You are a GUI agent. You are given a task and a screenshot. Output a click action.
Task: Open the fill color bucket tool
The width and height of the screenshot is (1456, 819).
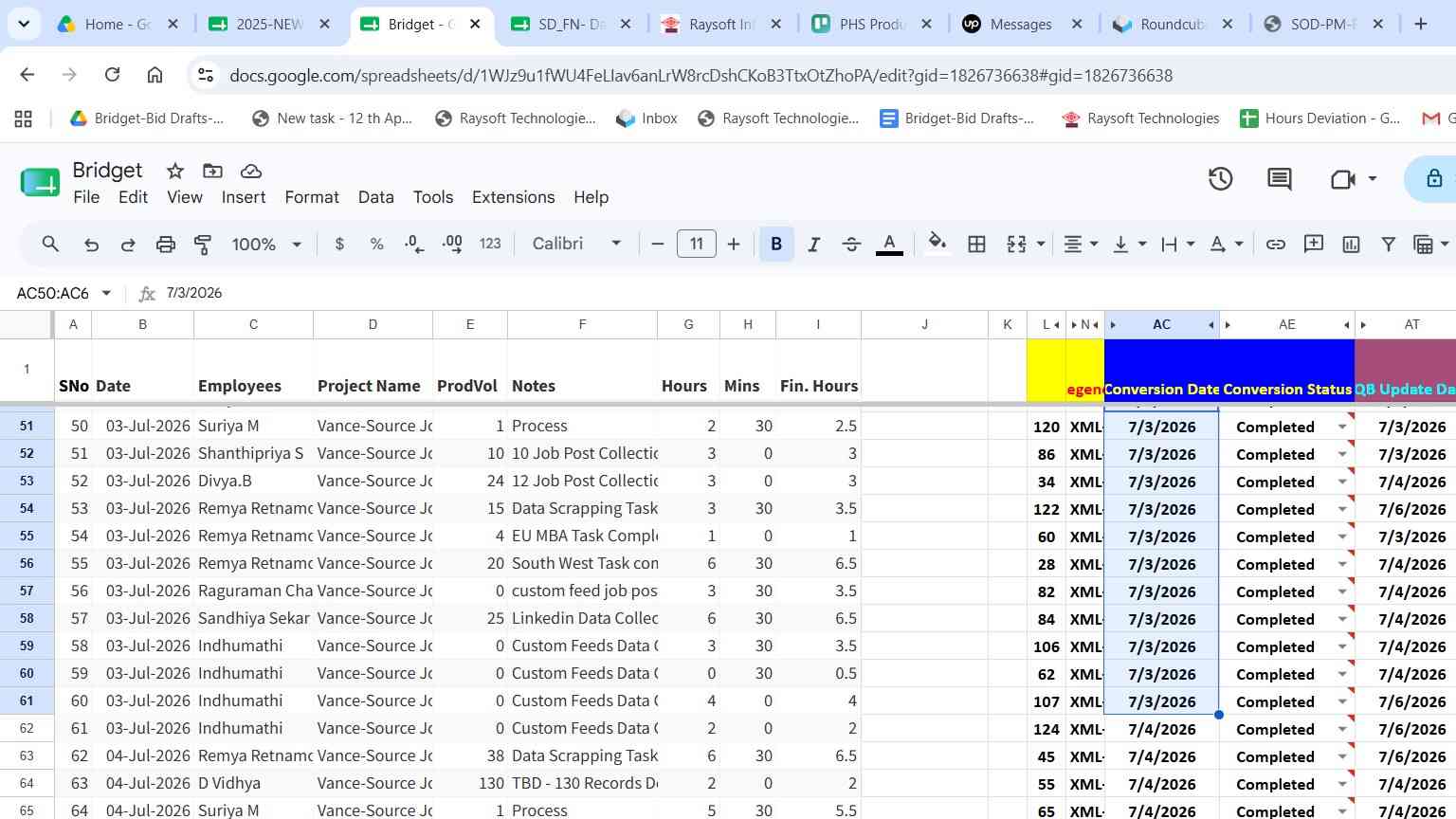click(937, 244)
